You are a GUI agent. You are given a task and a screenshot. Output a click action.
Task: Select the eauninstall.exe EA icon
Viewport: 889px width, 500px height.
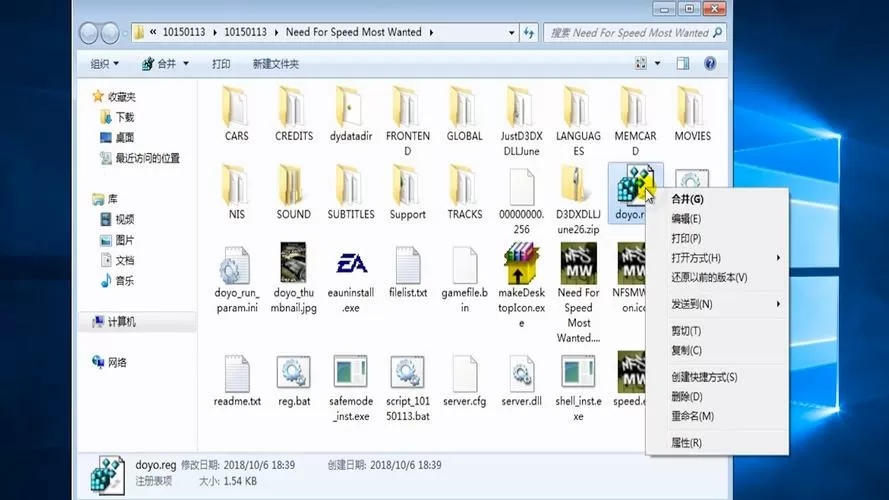click(x=351, y=264)
